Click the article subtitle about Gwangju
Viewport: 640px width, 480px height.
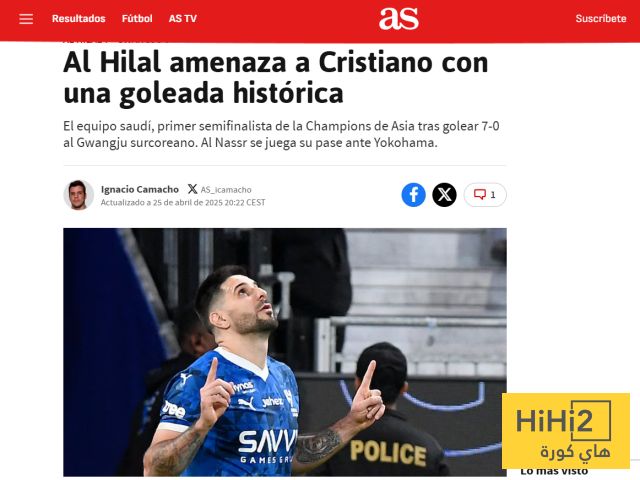pos(281,134)
